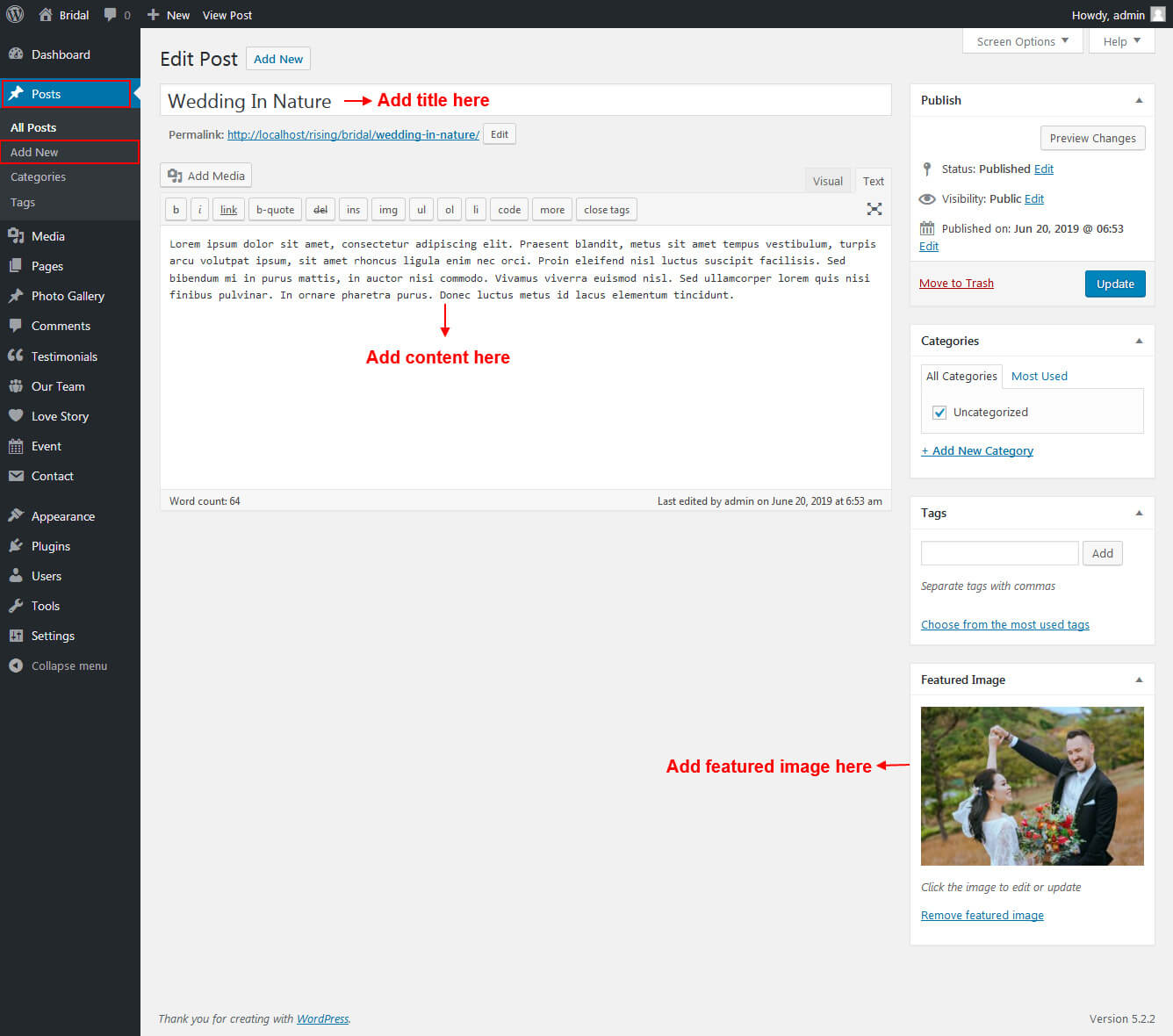This screenshot has height=1036, width=1173.
Task: Collapse the Featured Image panel
Action: pyautogui.click(x=1139, y=680)
